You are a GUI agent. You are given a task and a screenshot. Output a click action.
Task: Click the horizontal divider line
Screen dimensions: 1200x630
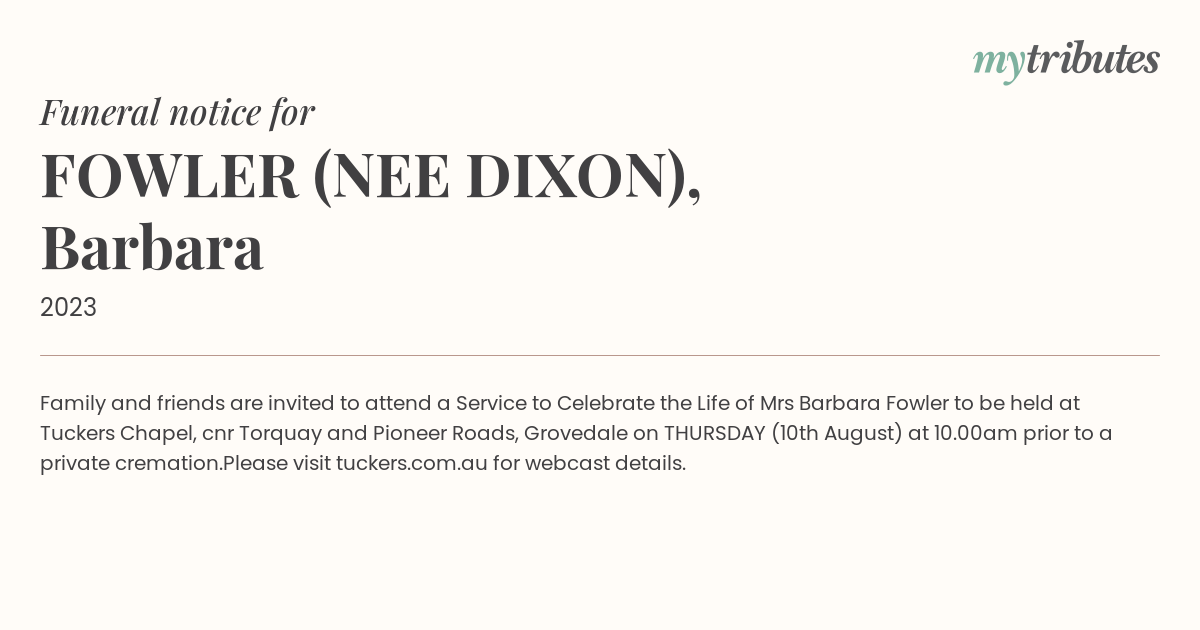[600, 355]
